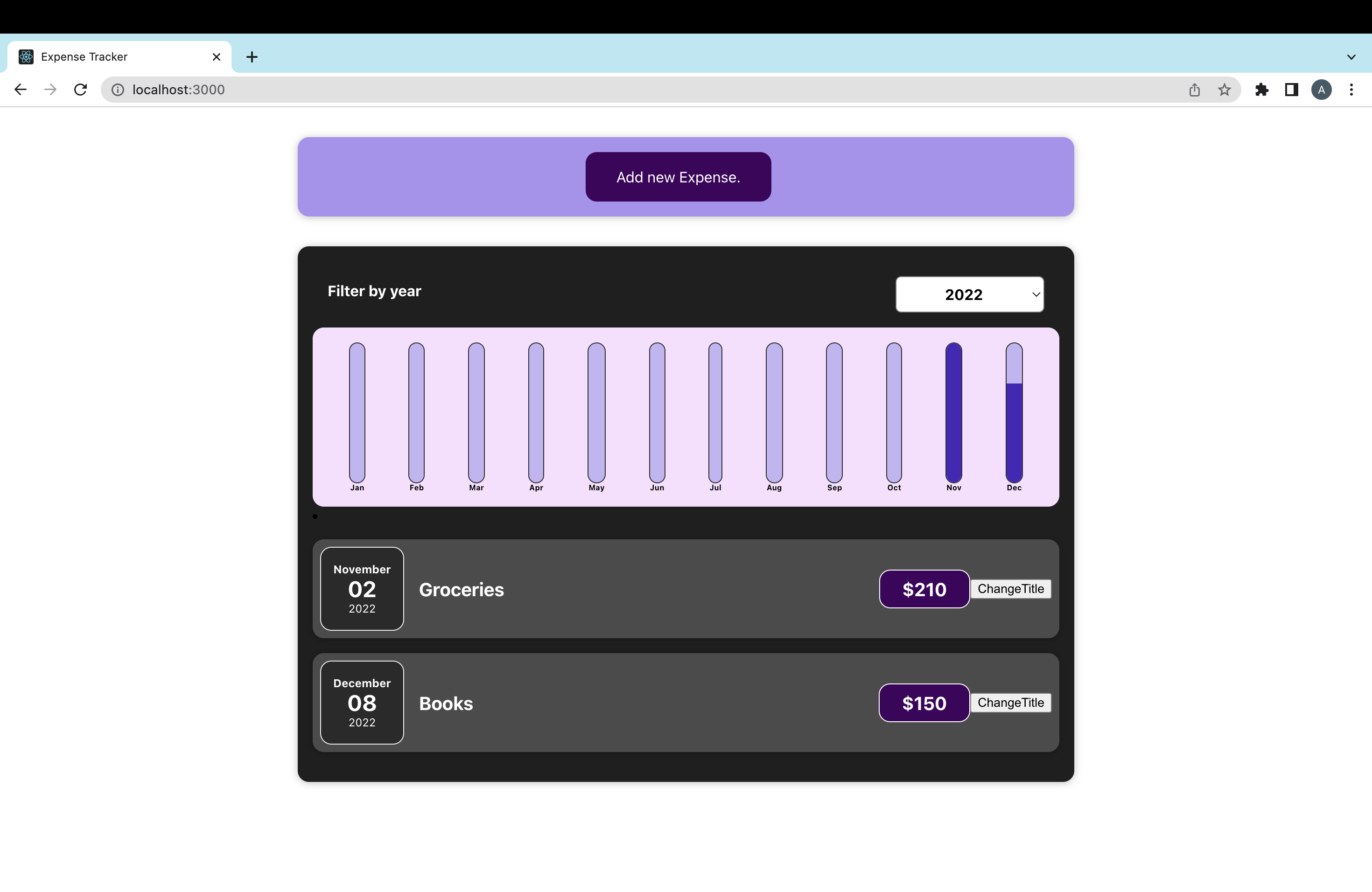Click the $150 price badge

[924, 703]
